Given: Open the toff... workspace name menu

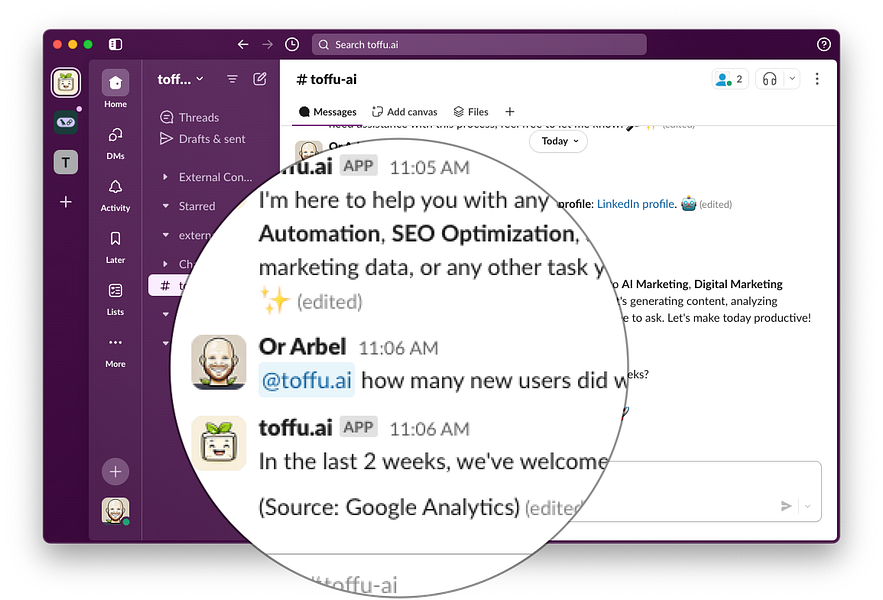Looking at the screenshot, I should click(180, 79).
